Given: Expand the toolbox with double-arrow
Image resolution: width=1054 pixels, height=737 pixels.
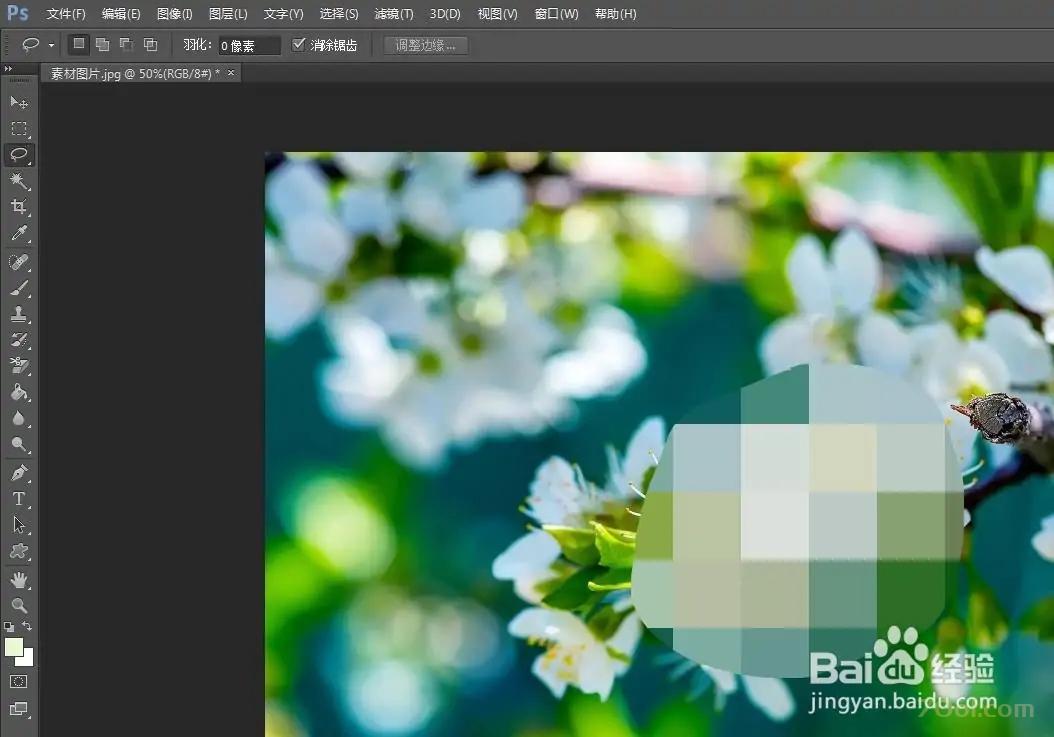Looking at the screenshot, I should pos(8,69).
